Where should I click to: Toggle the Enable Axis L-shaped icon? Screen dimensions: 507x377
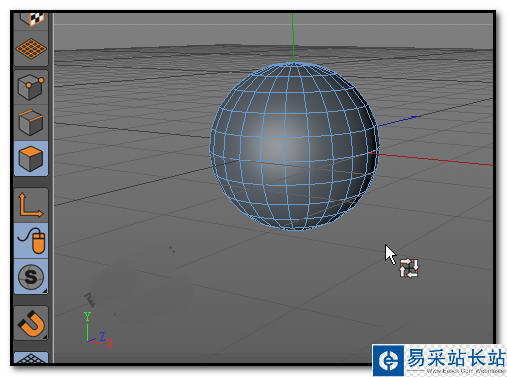[31, 205]
